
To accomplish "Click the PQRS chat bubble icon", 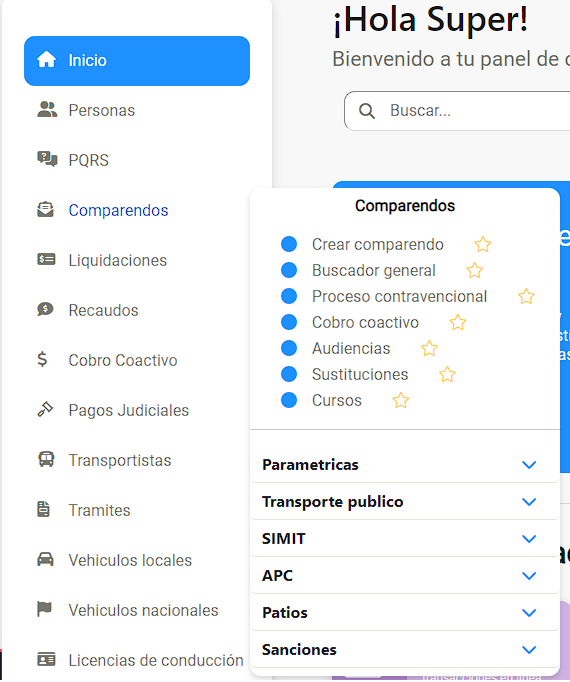I will coord(47,160).
